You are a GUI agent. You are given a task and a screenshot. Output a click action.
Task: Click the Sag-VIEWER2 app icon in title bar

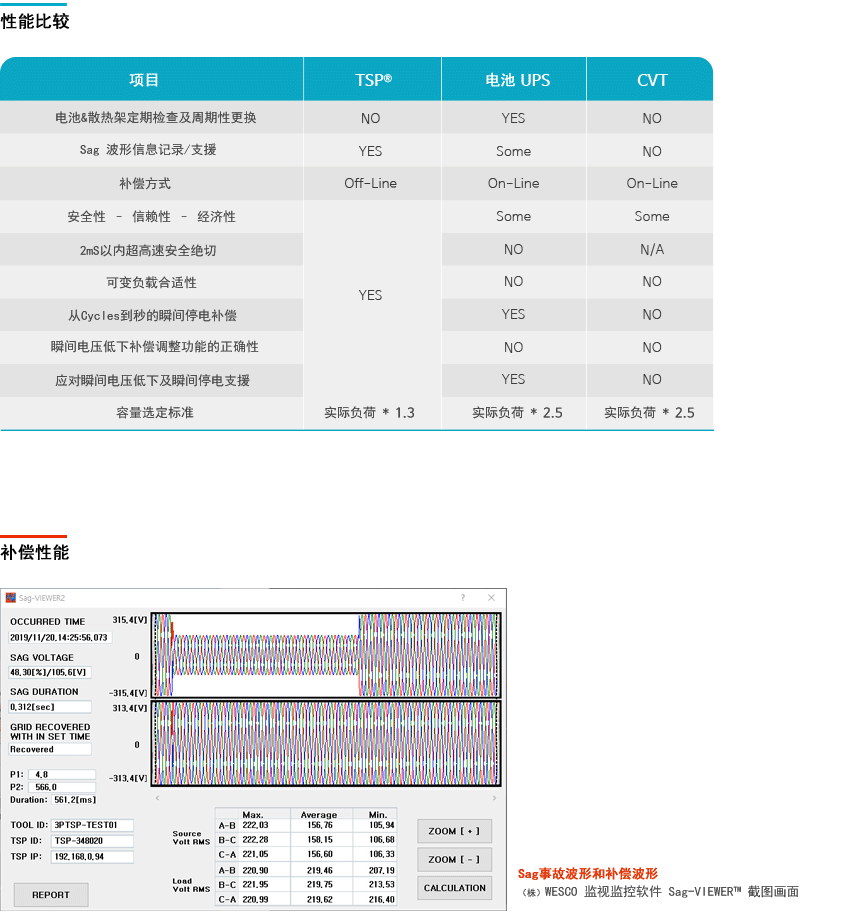pos(11,598)
